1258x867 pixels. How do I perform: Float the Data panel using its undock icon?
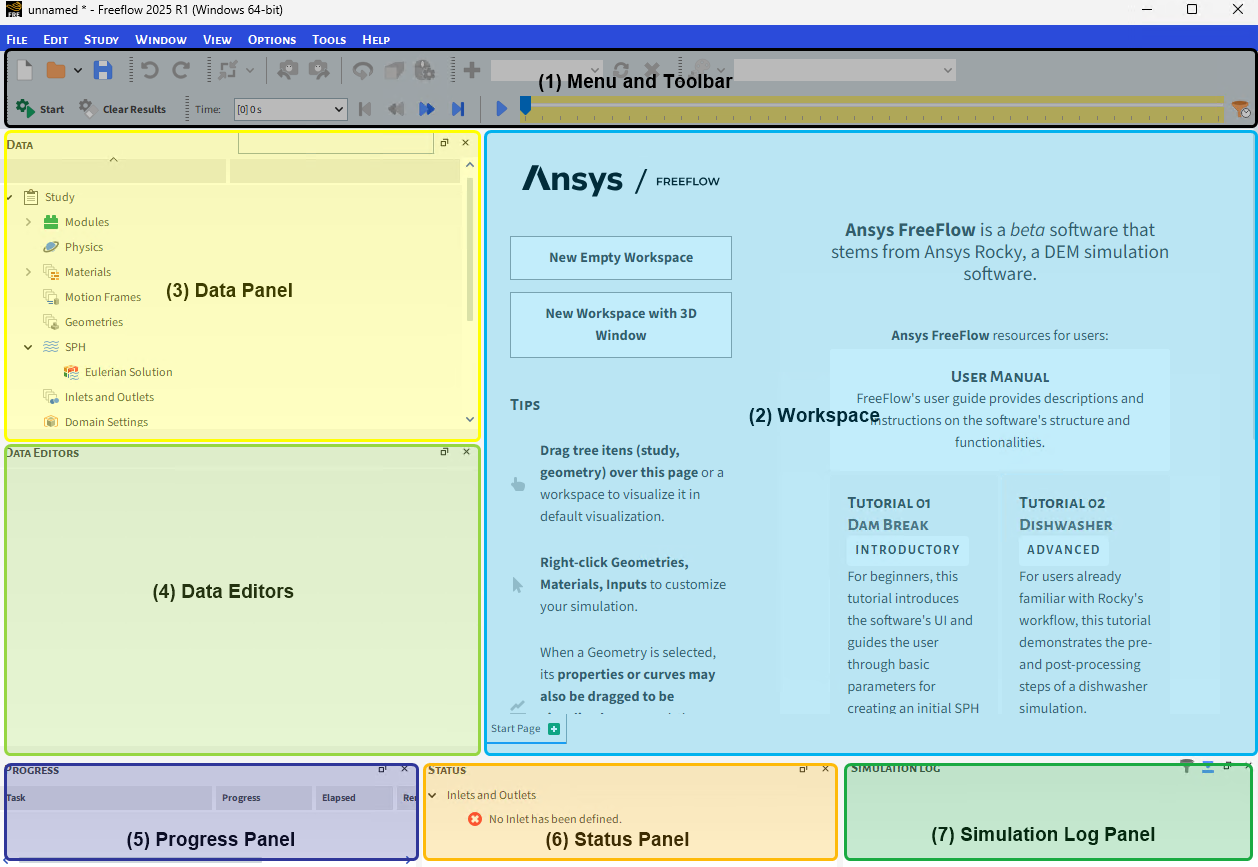445,143
